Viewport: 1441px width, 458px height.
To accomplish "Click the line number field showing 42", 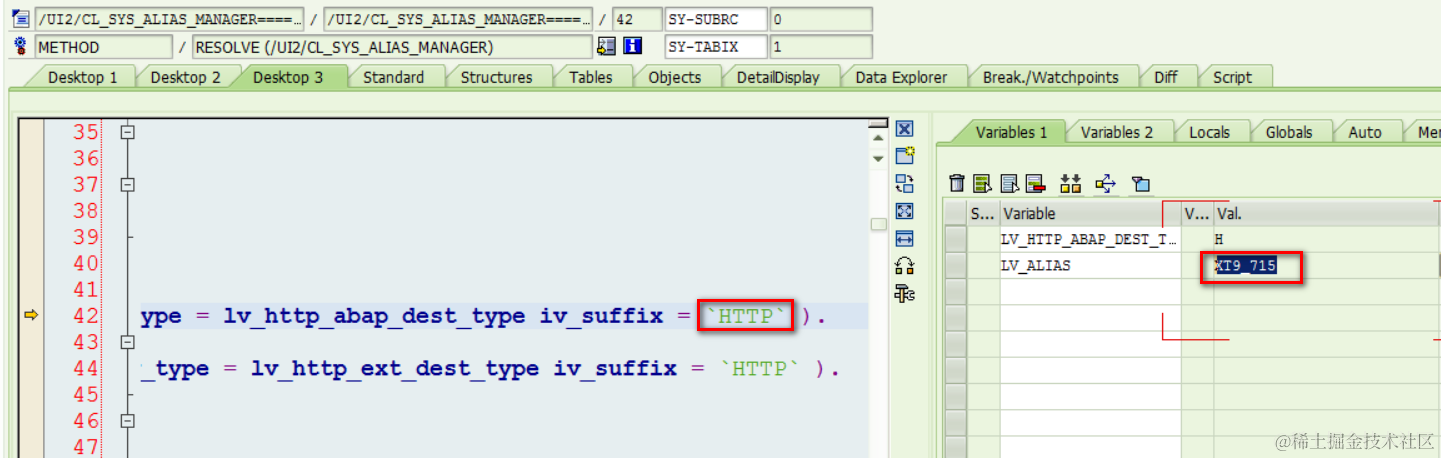I will click(x=636, y=19).
